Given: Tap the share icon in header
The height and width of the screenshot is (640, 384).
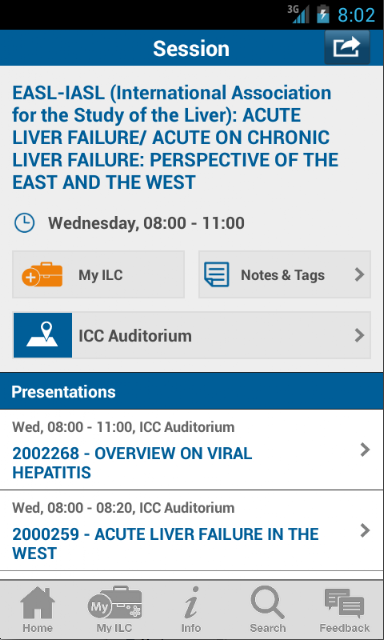Looking at the screenshot, I should click(347, 48).
